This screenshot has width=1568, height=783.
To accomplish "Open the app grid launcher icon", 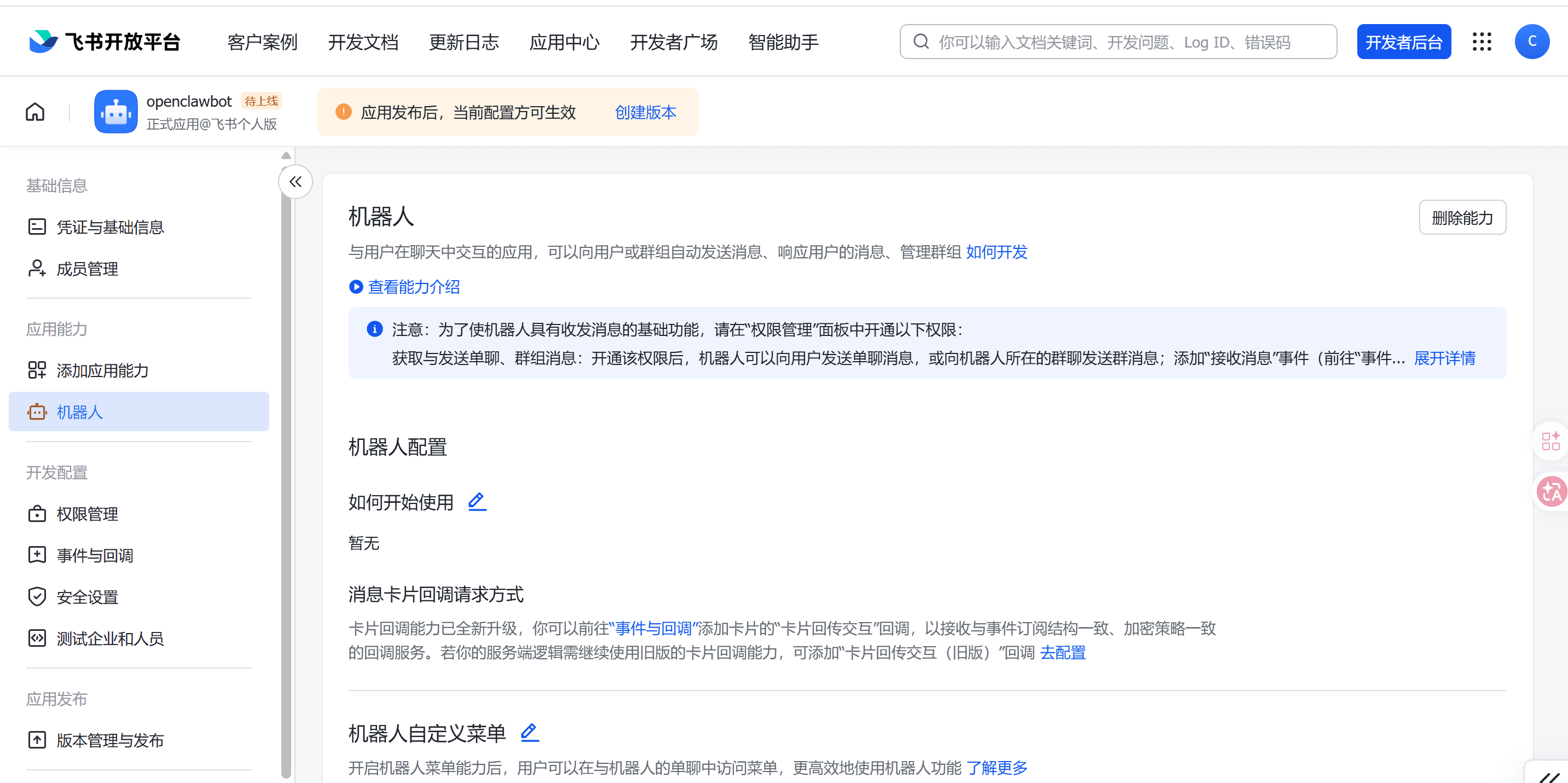I will (1482, 42).
